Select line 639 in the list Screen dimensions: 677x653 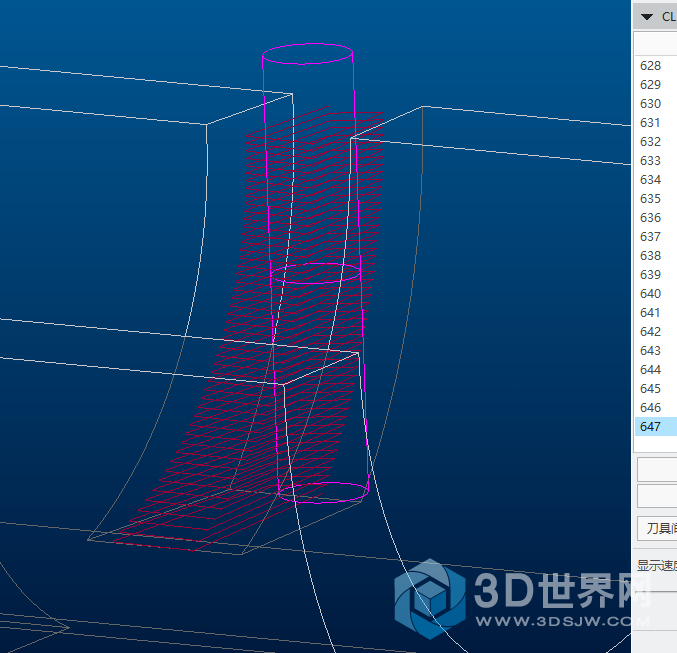[x=656, y=275]
